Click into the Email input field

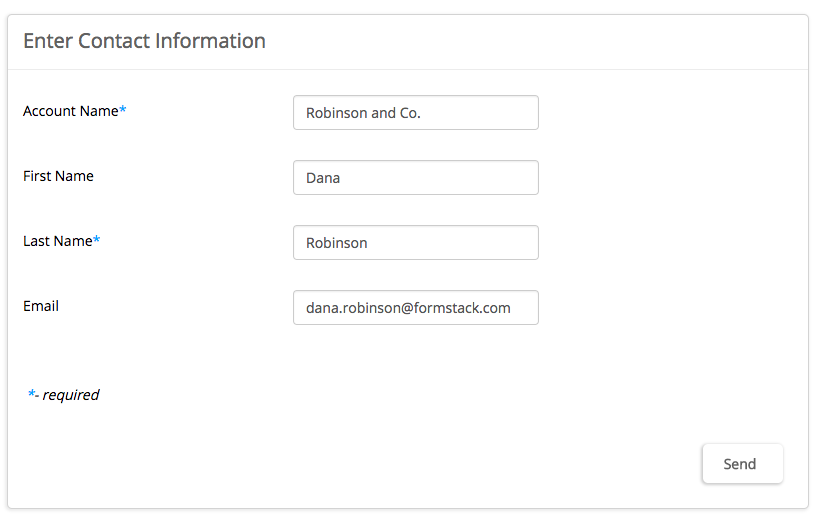point(415,308)
